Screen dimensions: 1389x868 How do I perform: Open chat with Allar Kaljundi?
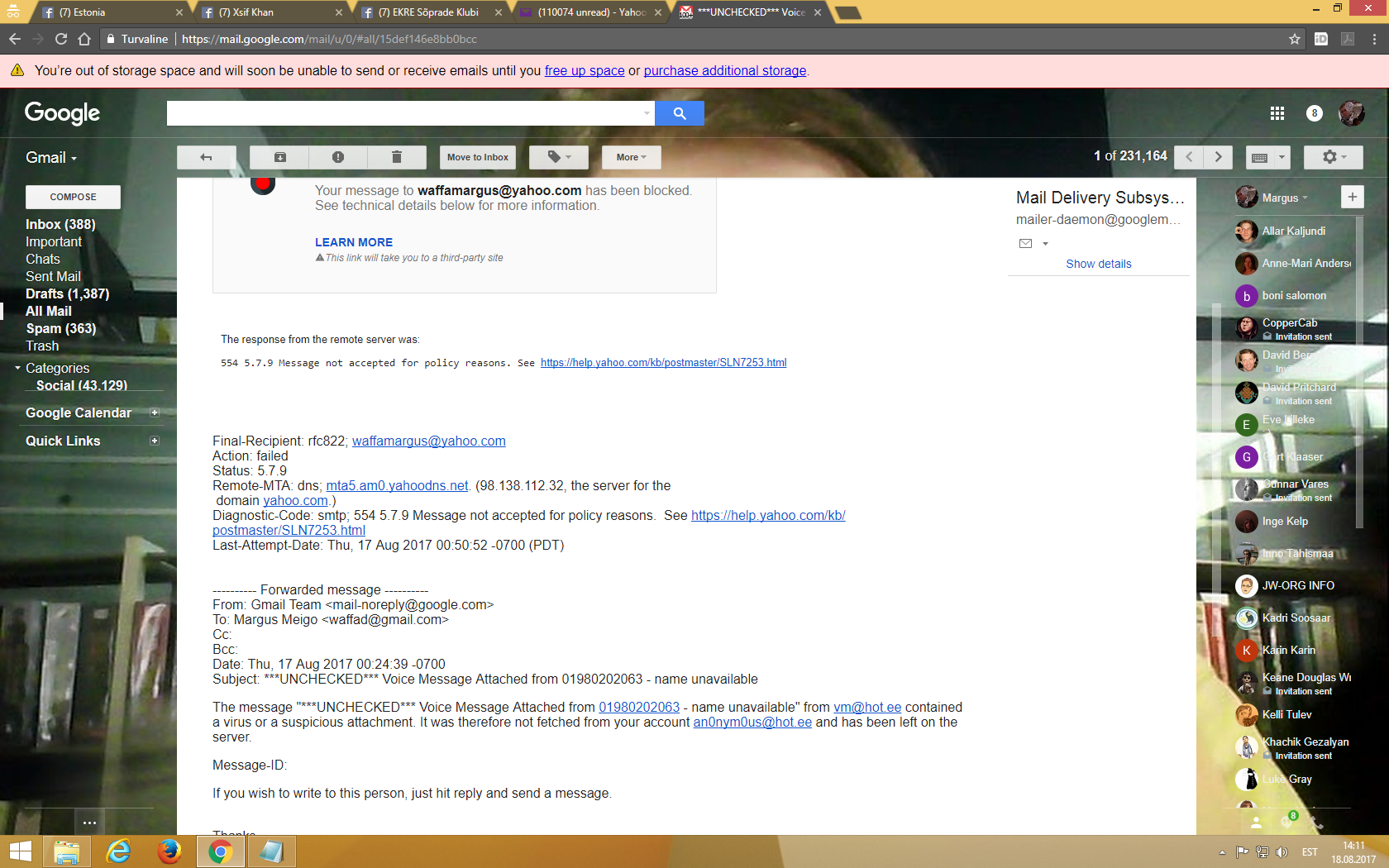click(x=1293, y=231)
